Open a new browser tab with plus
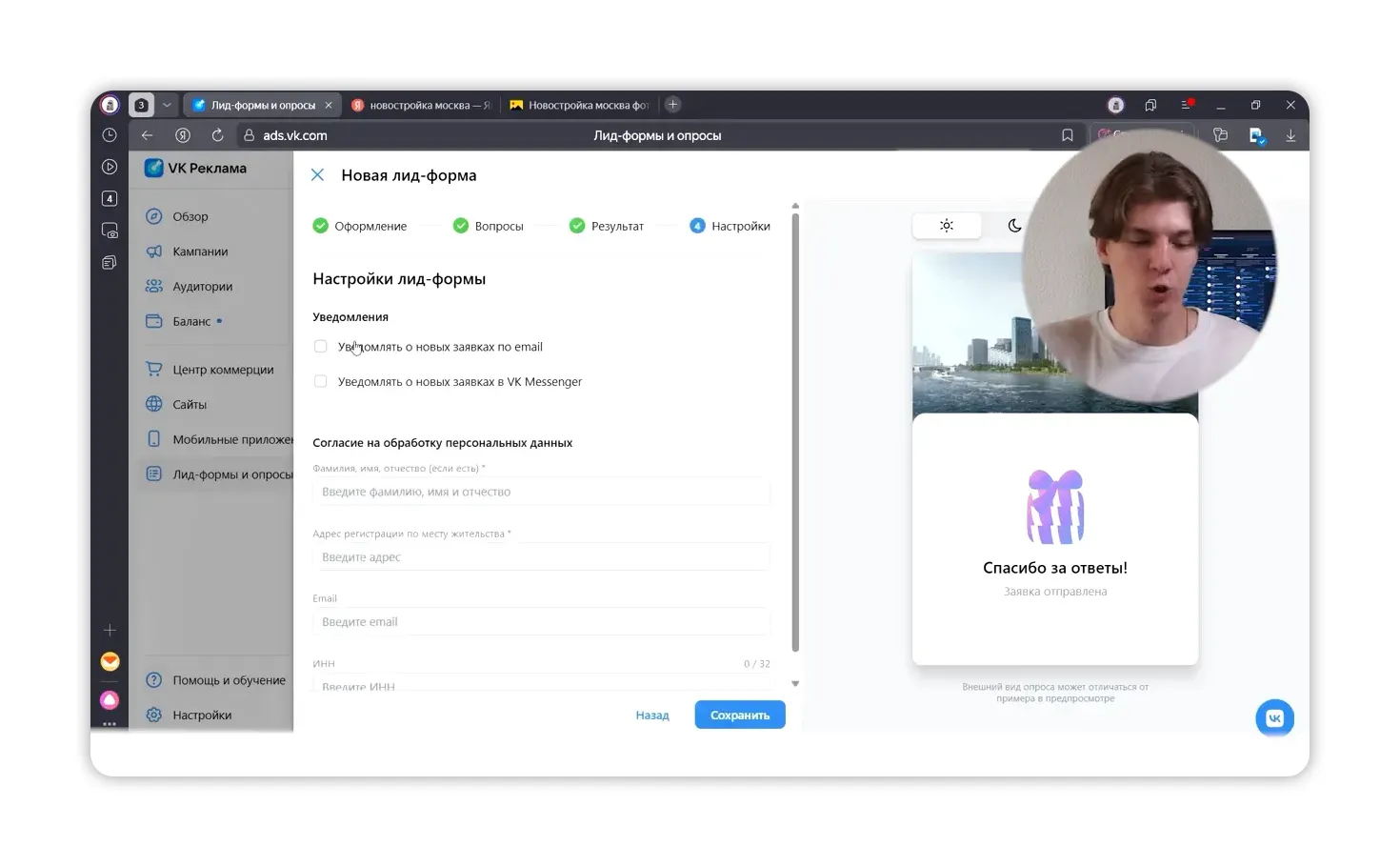The width and height of the screenshot is (1400, 867). coord(672,105)
